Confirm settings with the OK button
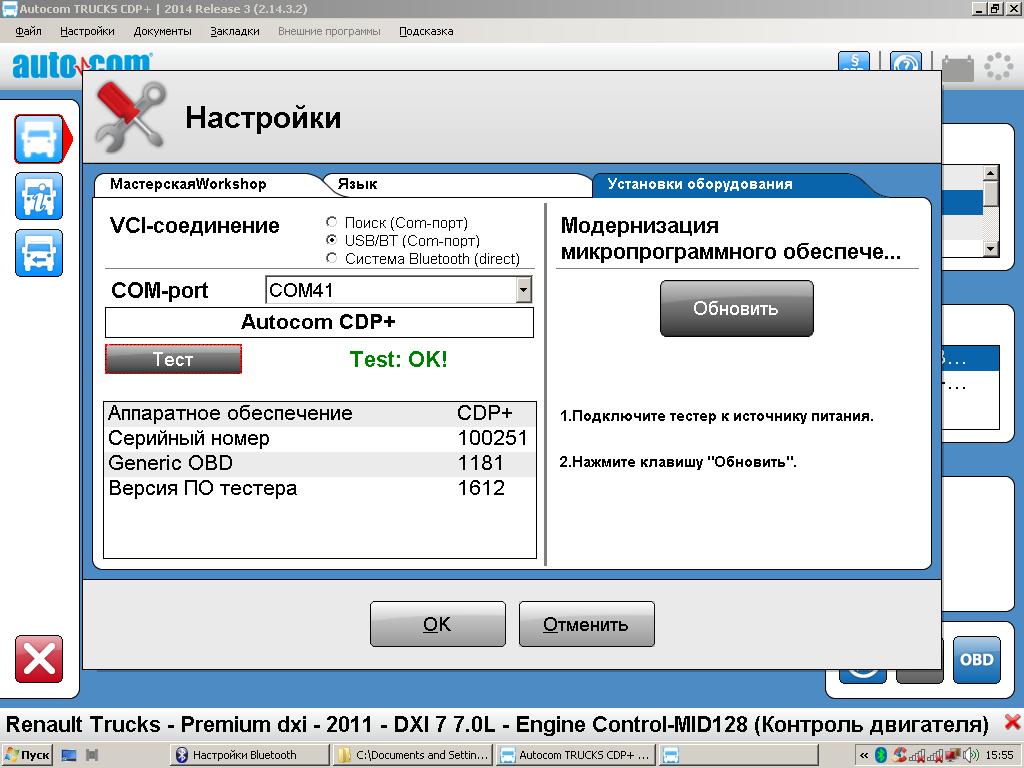This screenshot has height=768, width=1024. [438, 624]
